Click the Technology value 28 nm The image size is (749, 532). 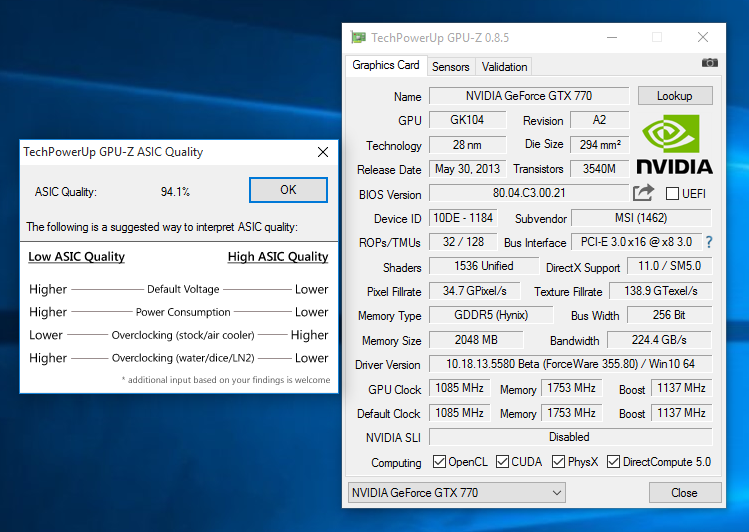467,145
